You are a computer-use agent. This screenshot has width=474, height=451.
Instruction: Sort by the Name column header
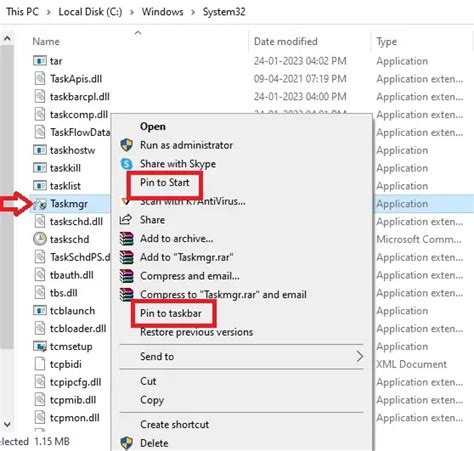pyautogui.click(x=46, y=42)
